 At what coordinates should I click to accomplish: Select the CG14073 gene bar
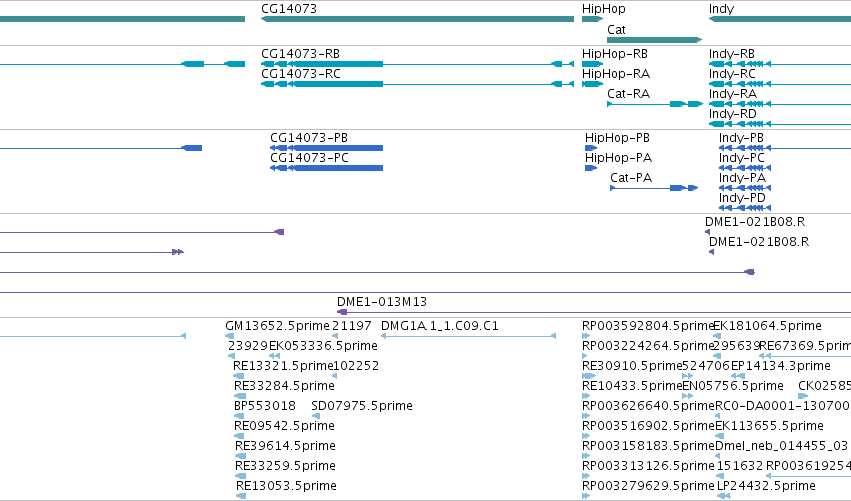click(417, 19)
